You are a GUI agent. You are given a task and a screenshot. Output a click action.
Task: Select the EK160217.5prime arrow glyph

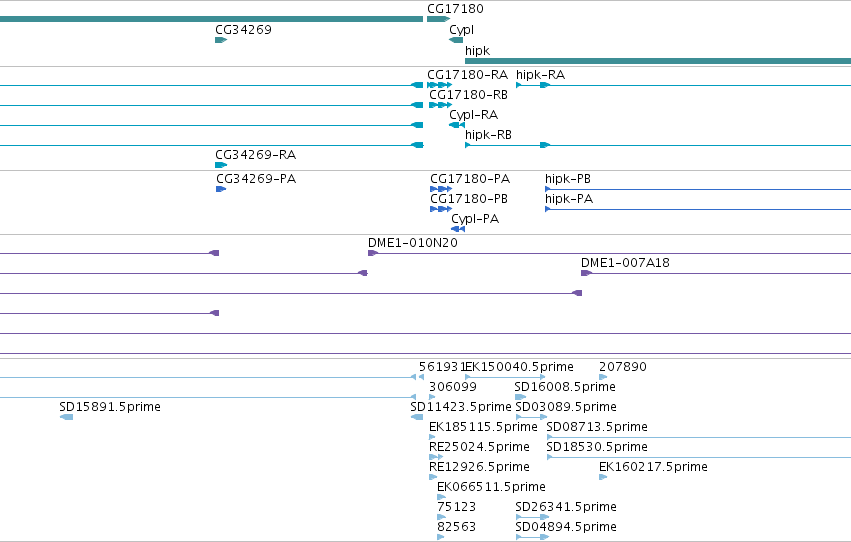(603, 477)
